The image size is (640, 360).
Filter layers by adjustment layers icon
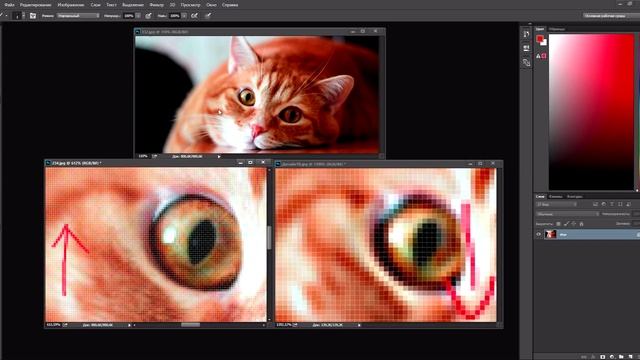tap(604, 204)
